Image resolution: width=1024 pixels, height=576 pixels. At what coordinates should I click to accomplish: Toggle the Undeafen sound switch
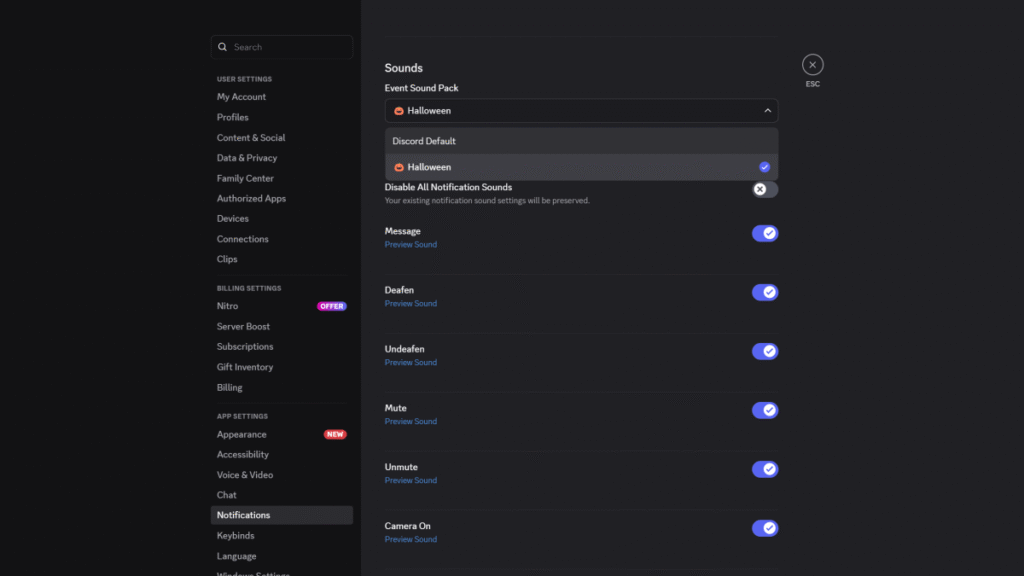pos(764,351)
